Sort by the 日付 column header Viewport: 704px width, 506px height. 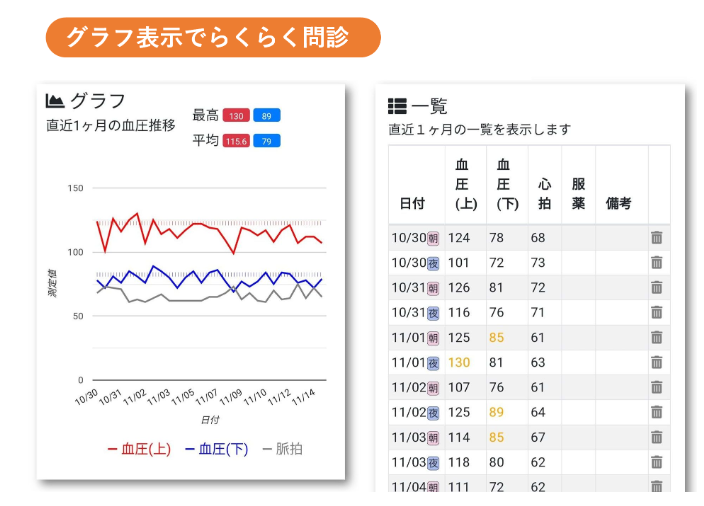pos(412,203)
